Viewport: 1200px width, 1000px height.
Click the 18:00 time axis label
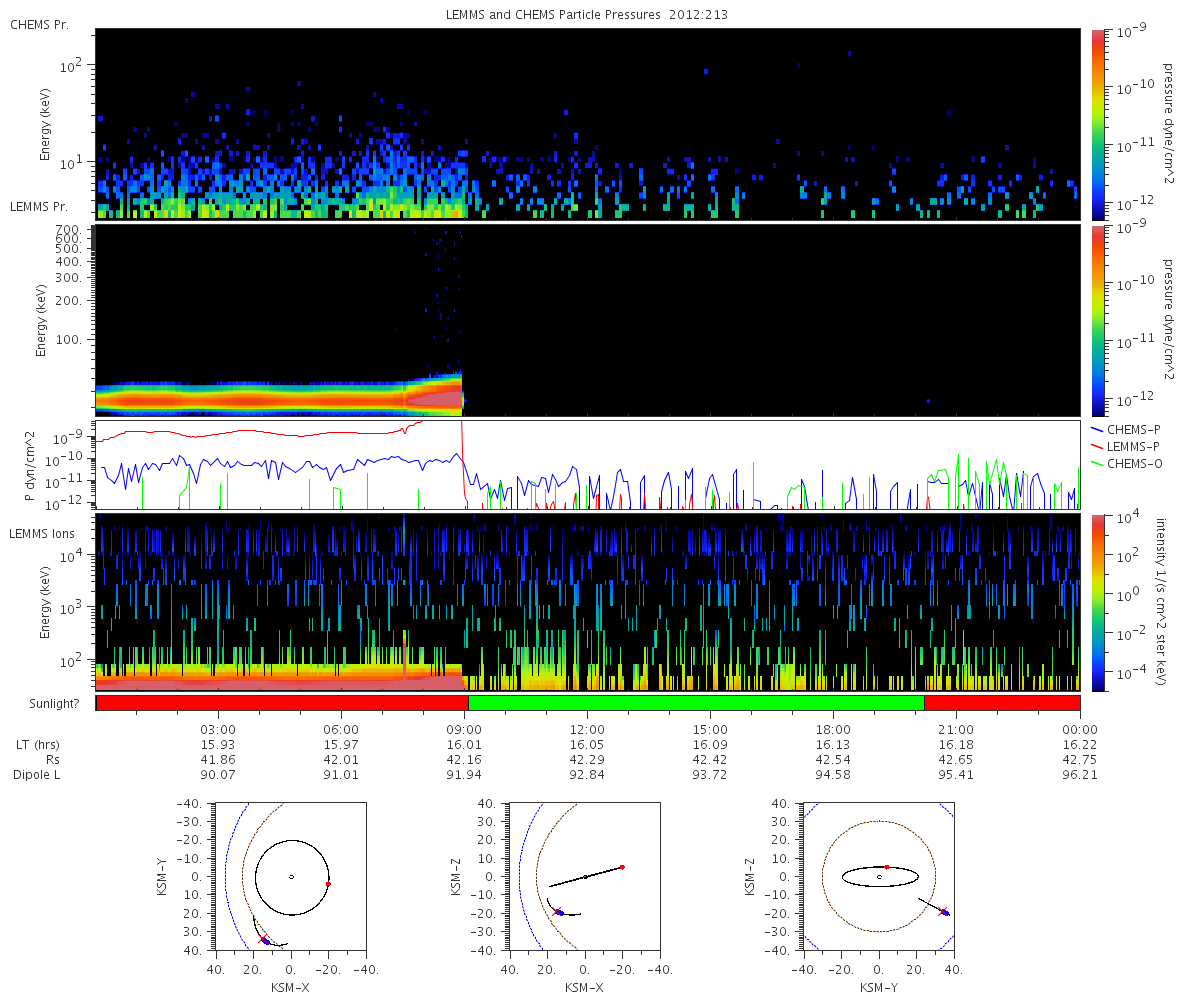pos(834,730)
